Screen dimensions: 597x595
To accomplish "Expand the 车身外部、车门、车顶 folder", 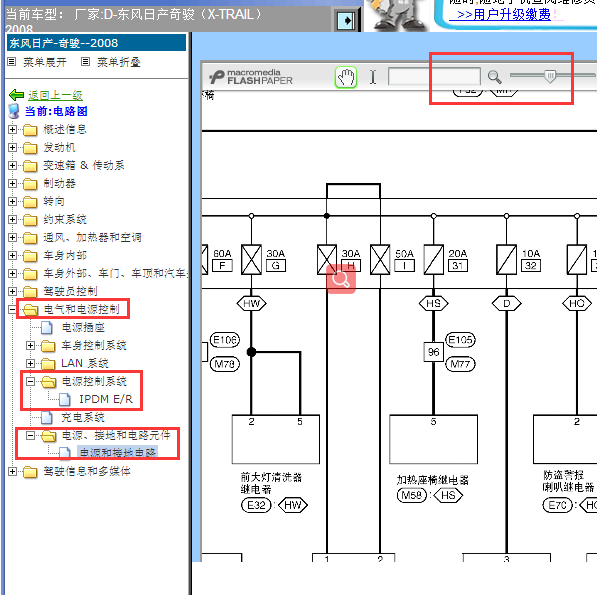I will (x=12, y=273).
